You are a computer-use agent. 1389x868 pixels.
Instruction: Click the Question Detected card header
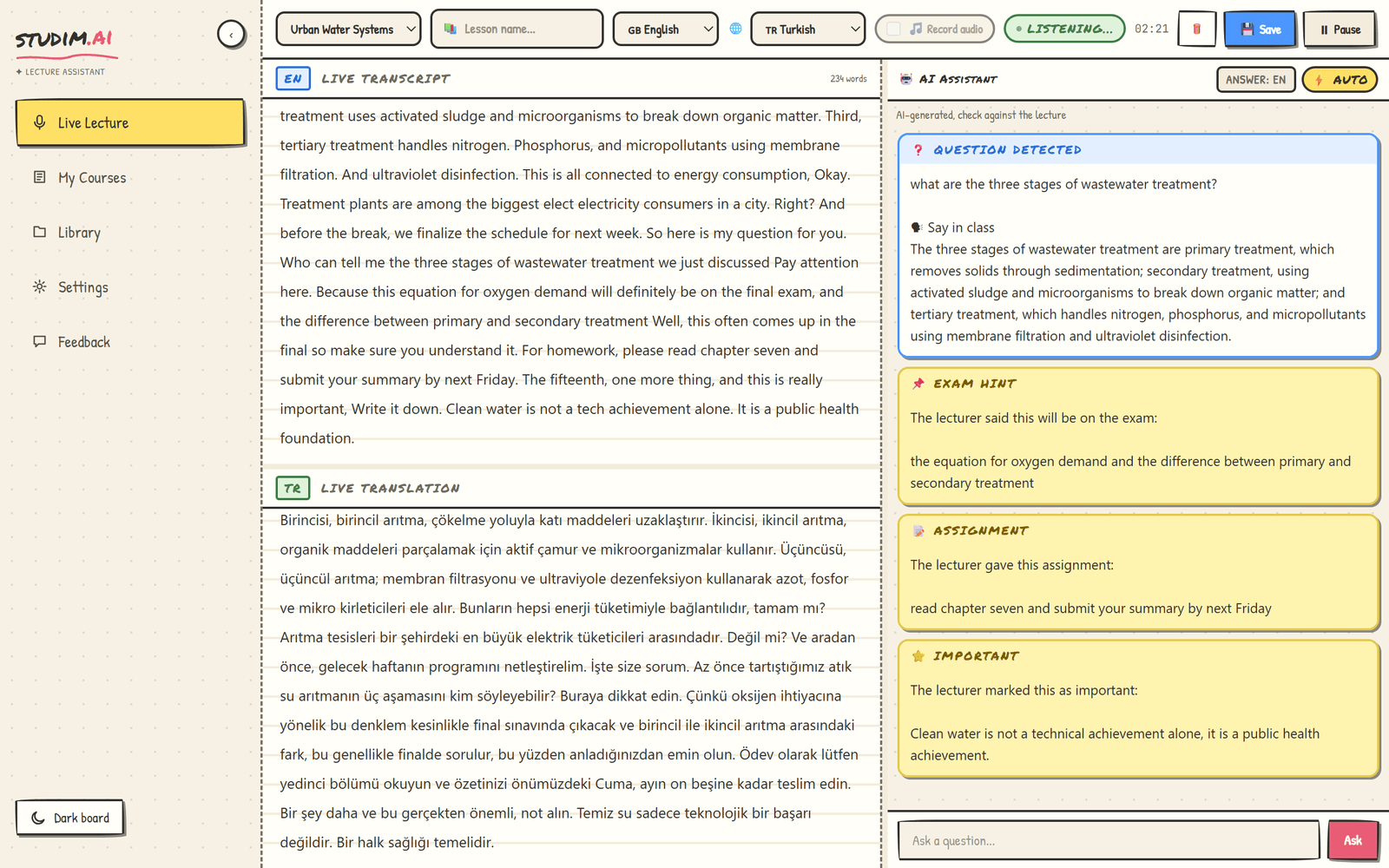point(1138,149)
